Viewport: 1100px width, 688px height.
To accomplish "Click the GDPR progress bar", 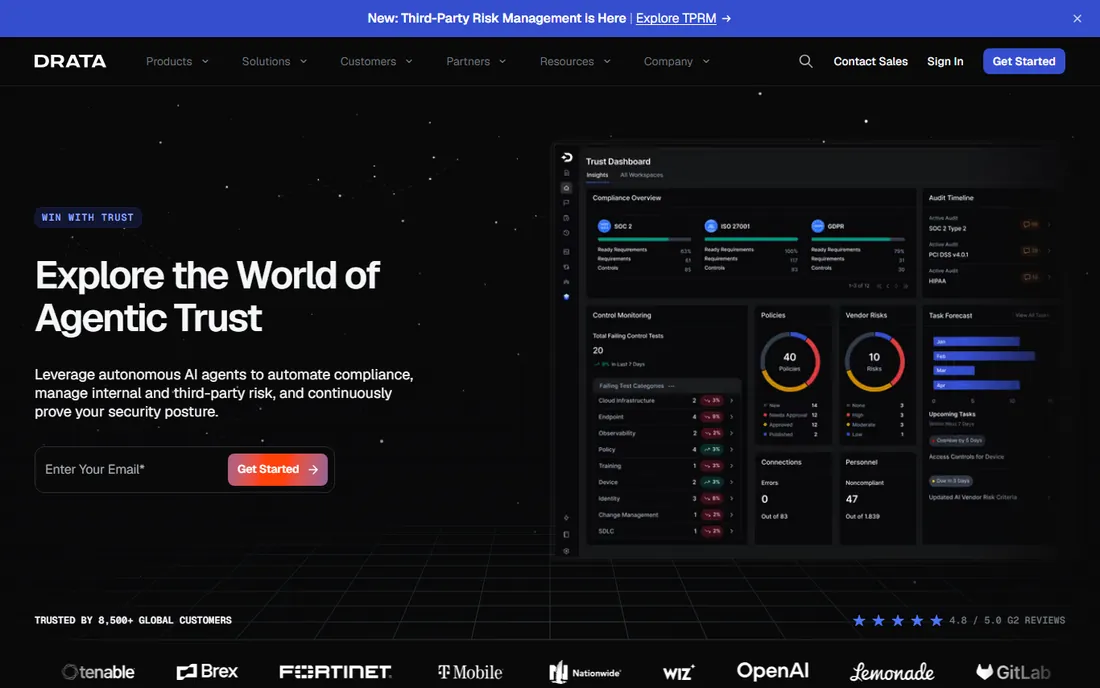I will pyautogui.click(x=857, y=239).
